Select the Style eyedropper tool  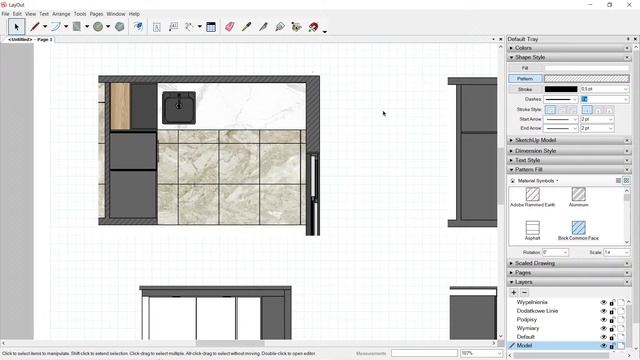pyautogui.click(x=247, y=27)
